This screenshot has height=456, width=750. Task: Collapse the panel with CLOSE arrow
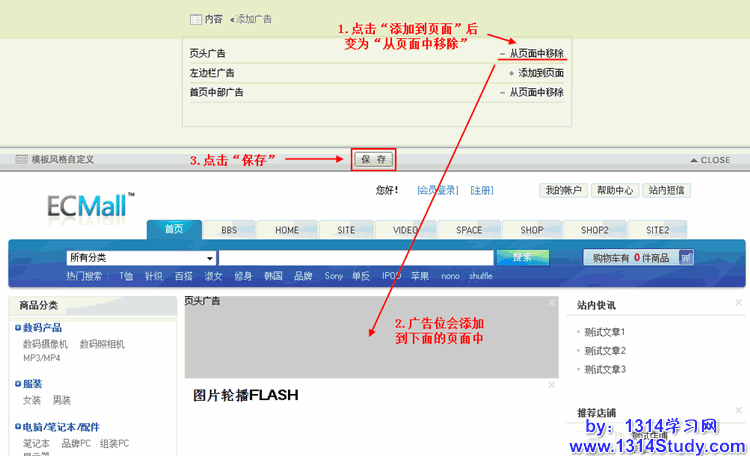(x=710, y=160)
